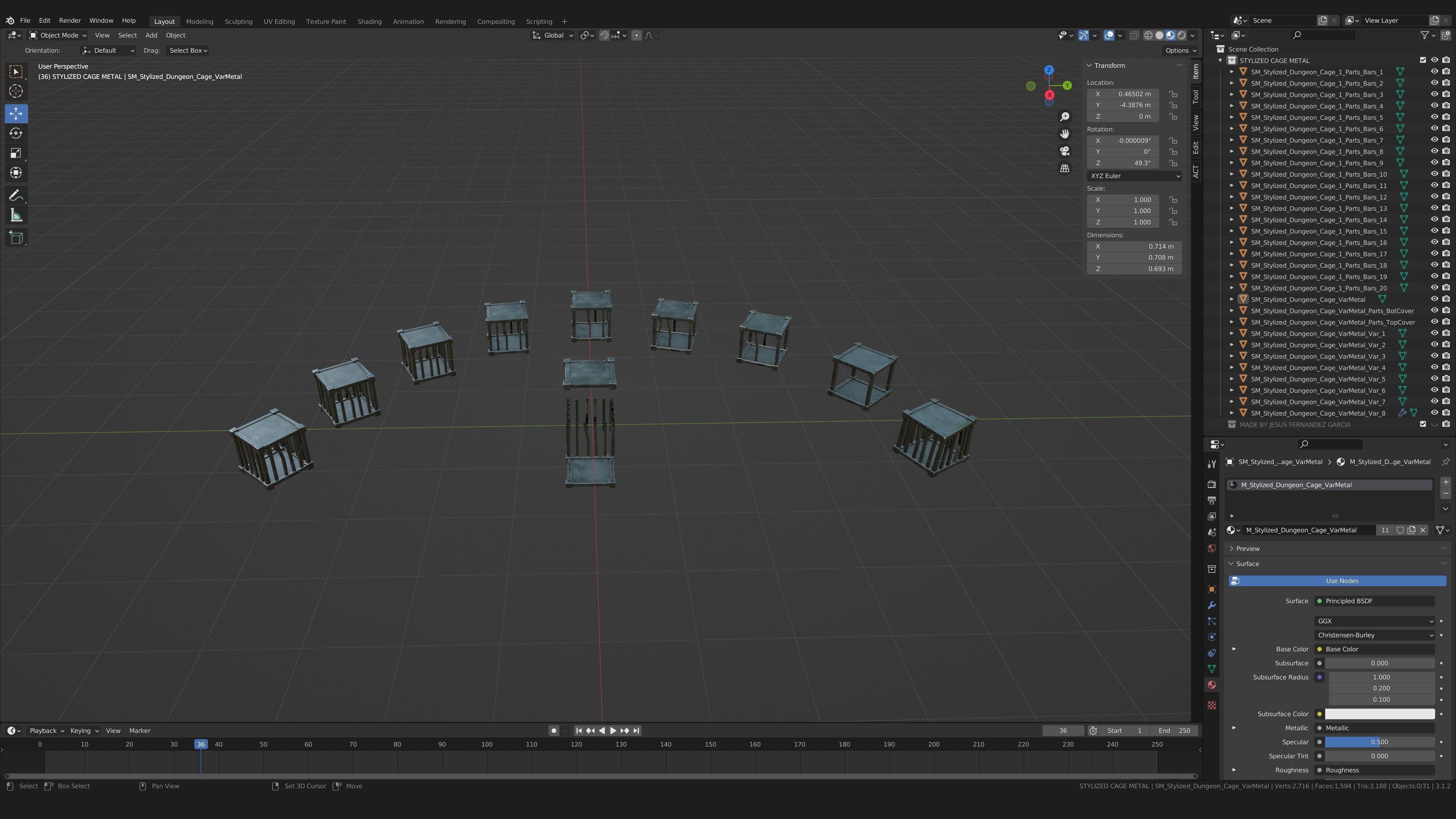
Task: Click the Add Cube tool icon
Action: coord(16,237)
